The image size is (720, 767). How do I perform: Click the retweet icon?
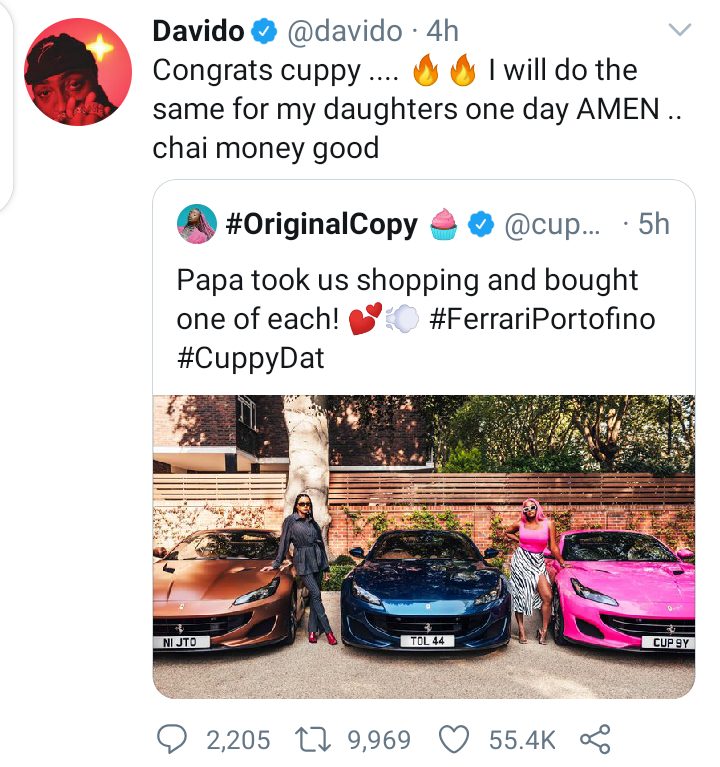pyautogui.click(x=317, y=739)
